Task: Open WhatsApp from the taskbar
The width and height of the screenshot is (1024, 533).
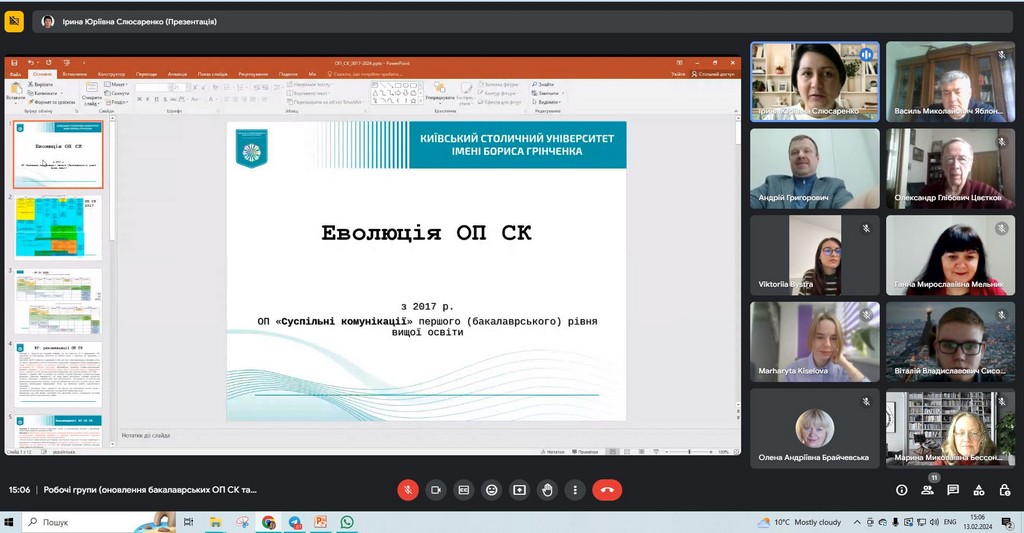Action: [x=347, y=522]
